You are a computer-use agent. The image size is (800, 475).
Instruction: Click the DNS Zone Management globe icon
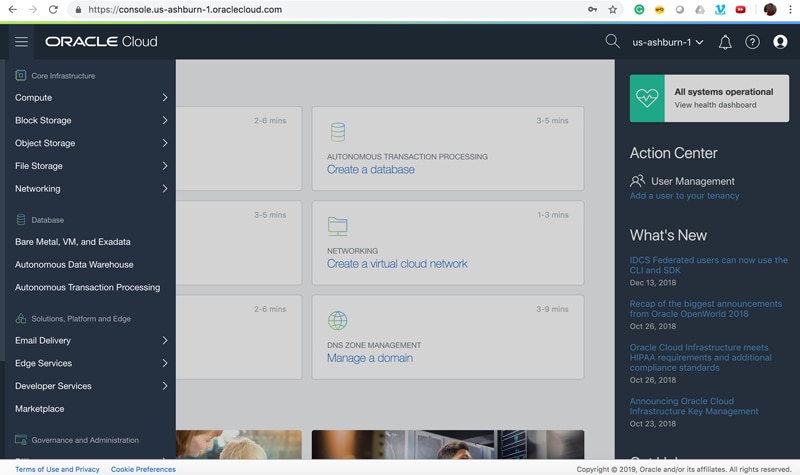[x=337, y=320]
